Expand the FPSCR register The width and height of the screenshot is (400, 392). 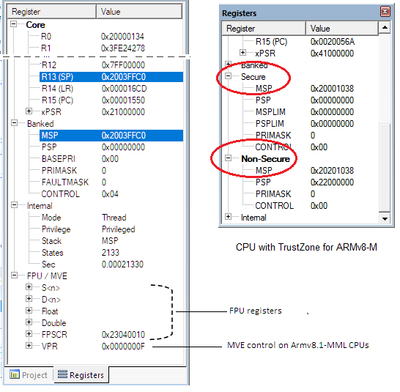pos(29,334)
